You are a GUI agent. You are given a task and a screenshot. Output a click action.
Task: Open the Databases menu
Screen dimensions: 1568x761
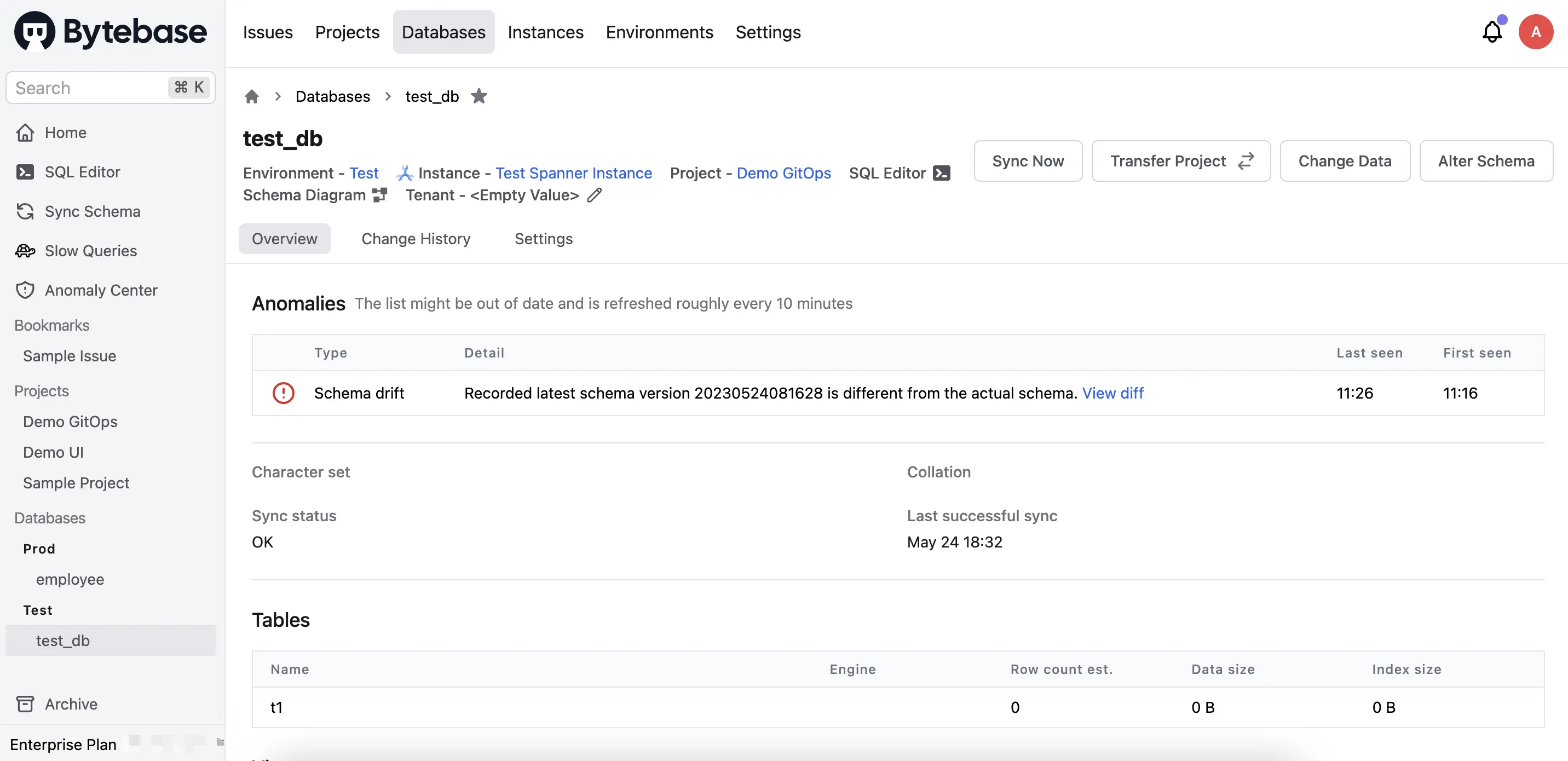[443, 32]
